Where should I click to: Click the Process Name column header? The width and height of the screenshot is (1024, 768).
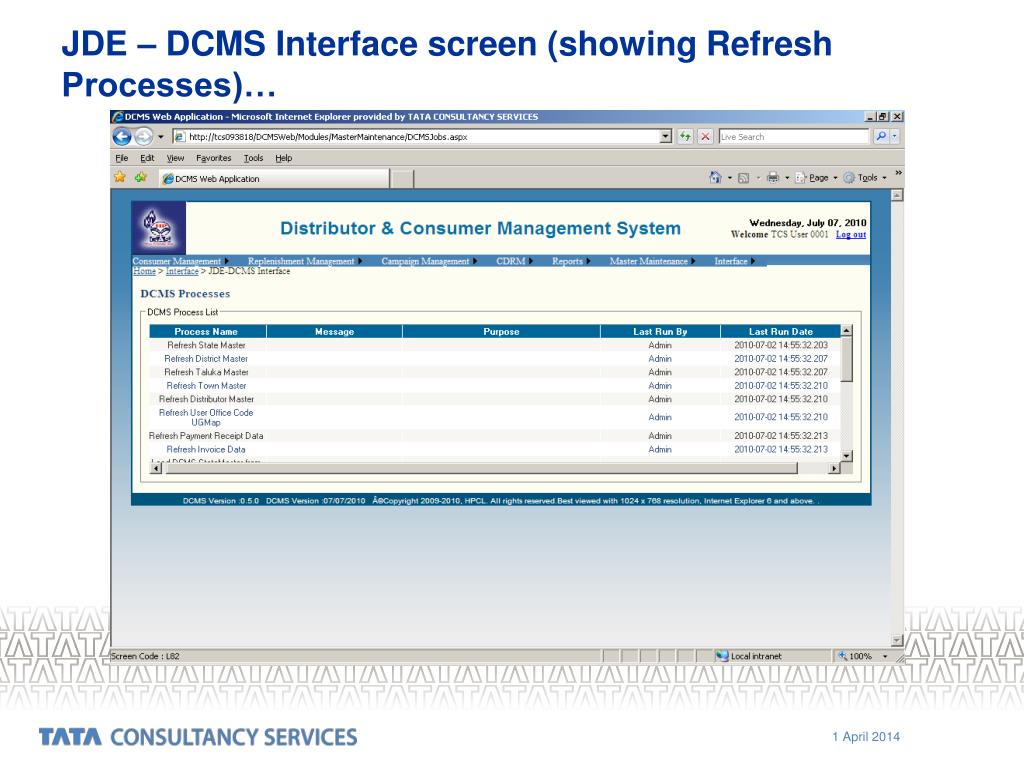pyautogui.click(x=206, y=332)
